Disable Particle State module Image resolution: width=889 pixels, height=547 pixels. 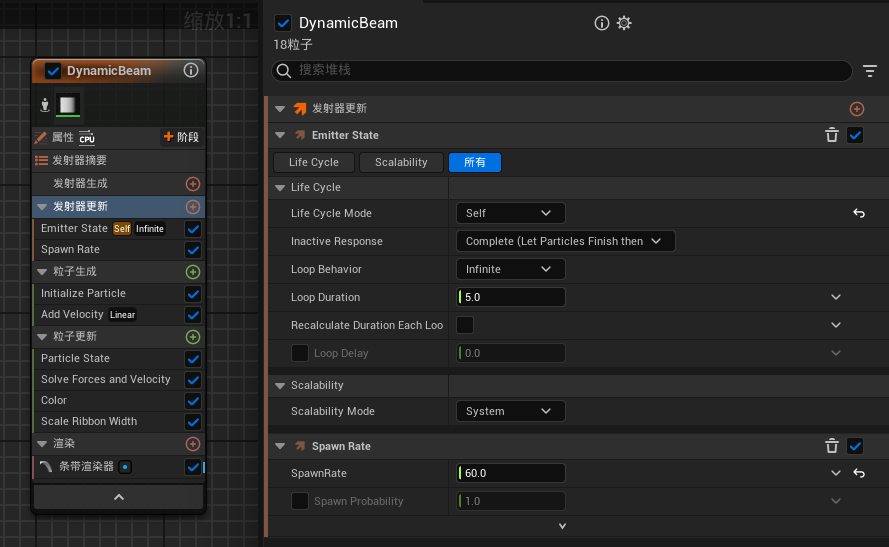pyautogui.click(x=193, y=359)
